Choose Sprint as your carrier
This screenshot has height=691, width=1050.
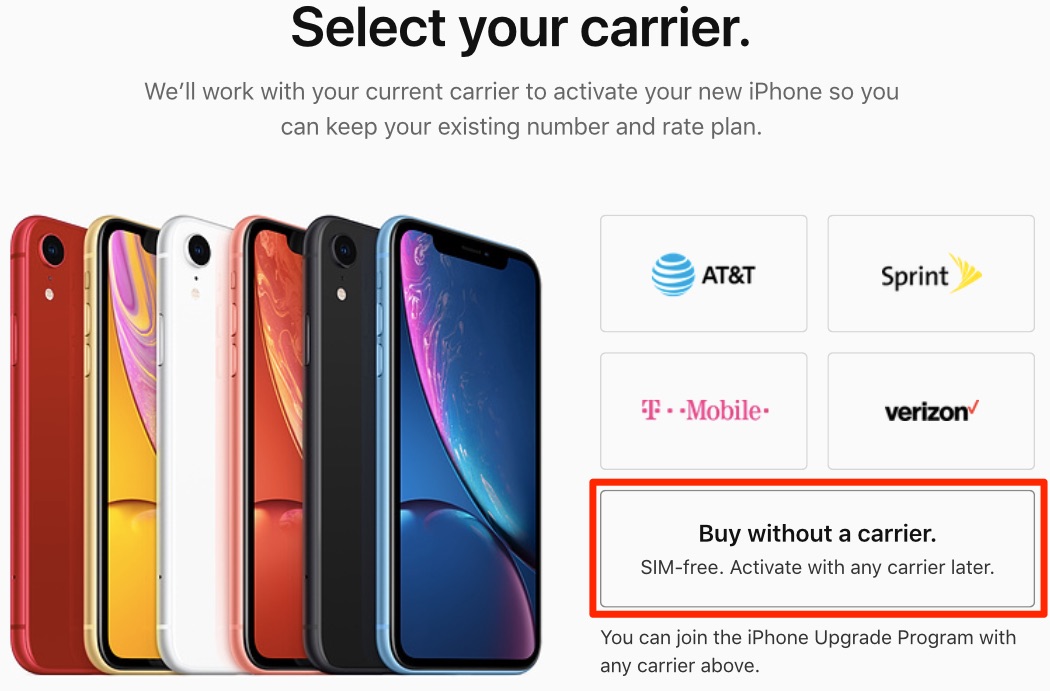pyautogui.click(x=931, y=273)
